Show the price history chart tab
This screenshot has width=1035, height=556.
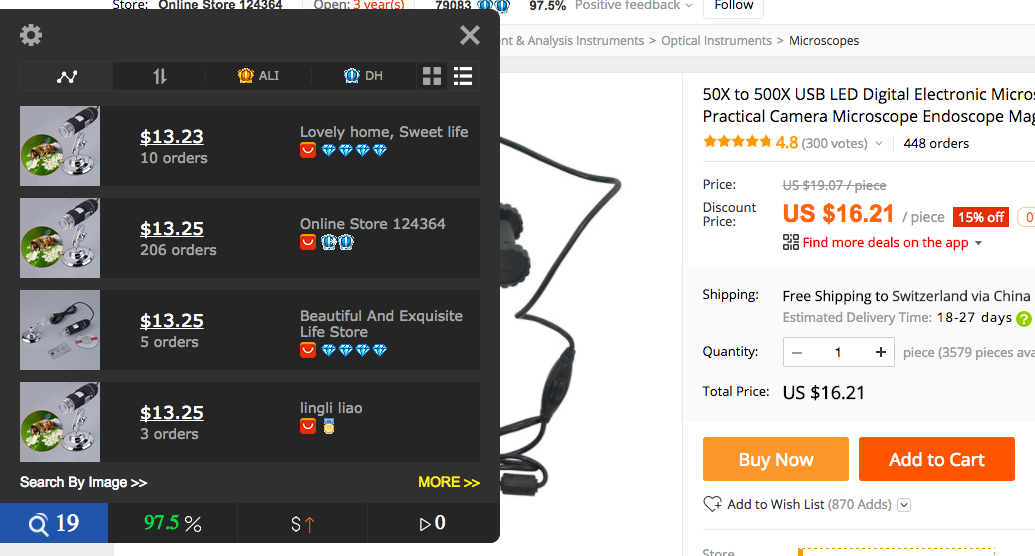pyautogui.click(x=67, y=76)
